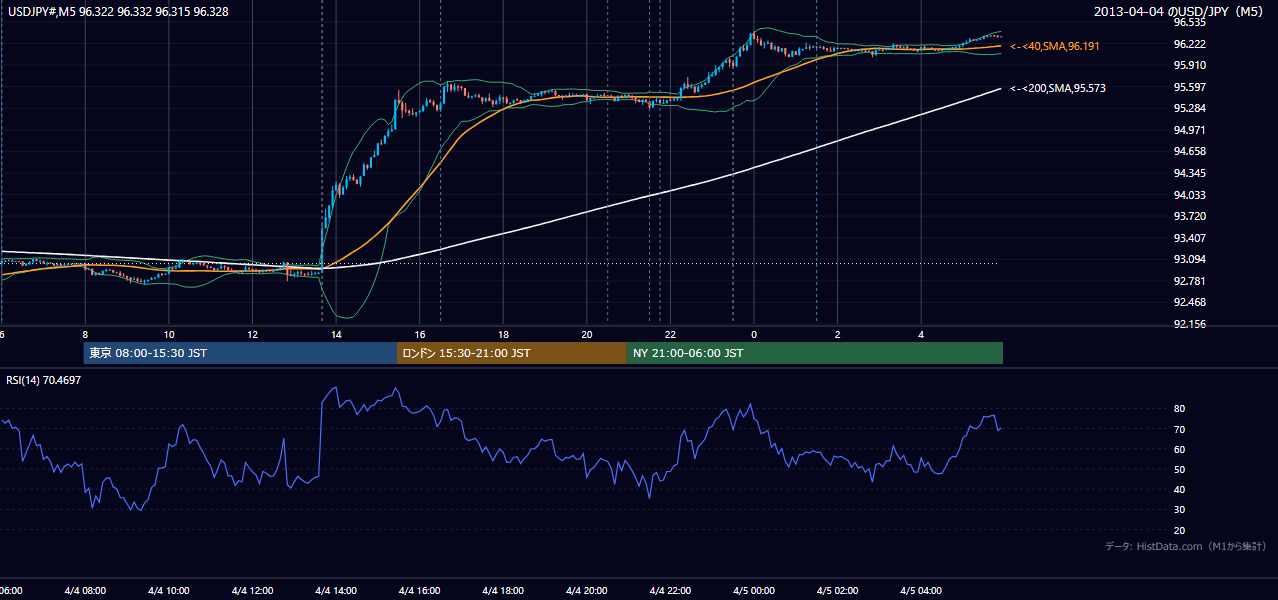Click the 4/4 10:00 bottom time label
This screenshot has height=600, width=1278.
169,590
